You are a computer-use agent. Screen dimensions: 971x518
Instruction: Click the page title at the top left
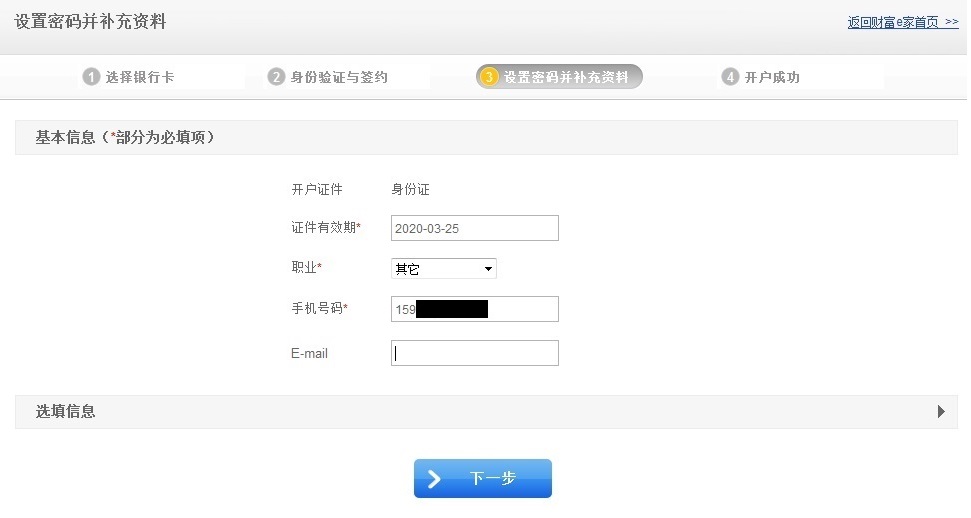coord(90,21)
